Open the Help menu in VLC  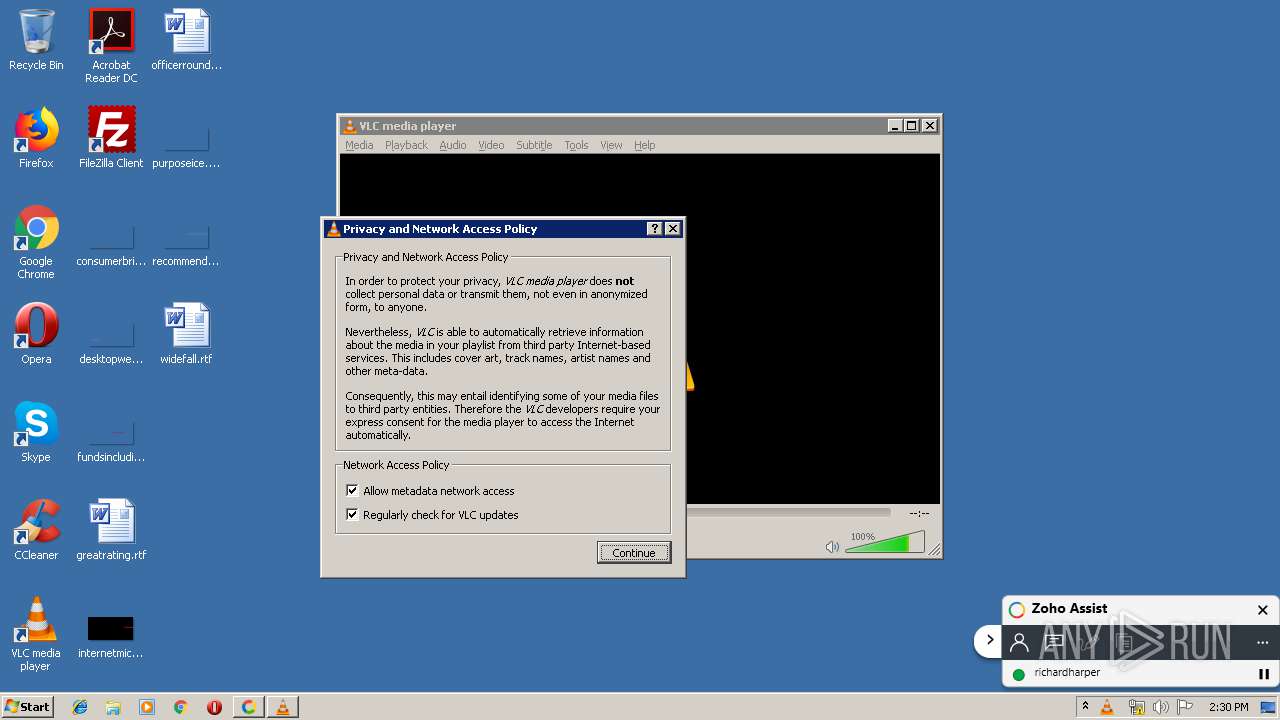[645, 145]
